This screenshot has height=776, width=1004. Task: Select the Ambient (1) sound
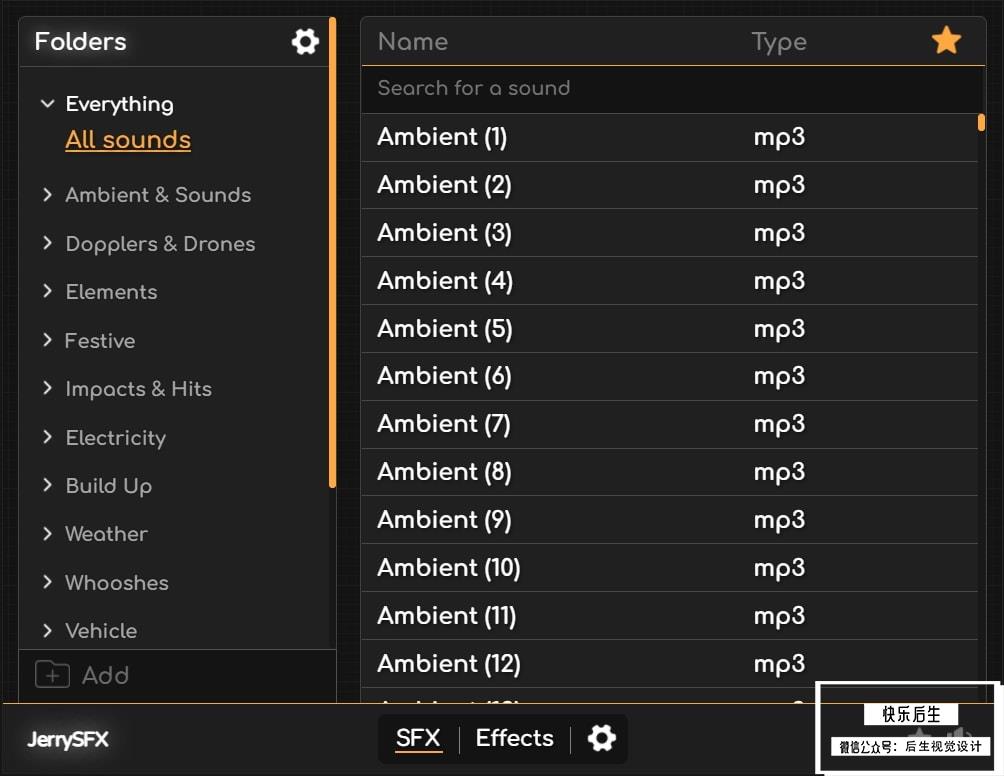(670, 137)
